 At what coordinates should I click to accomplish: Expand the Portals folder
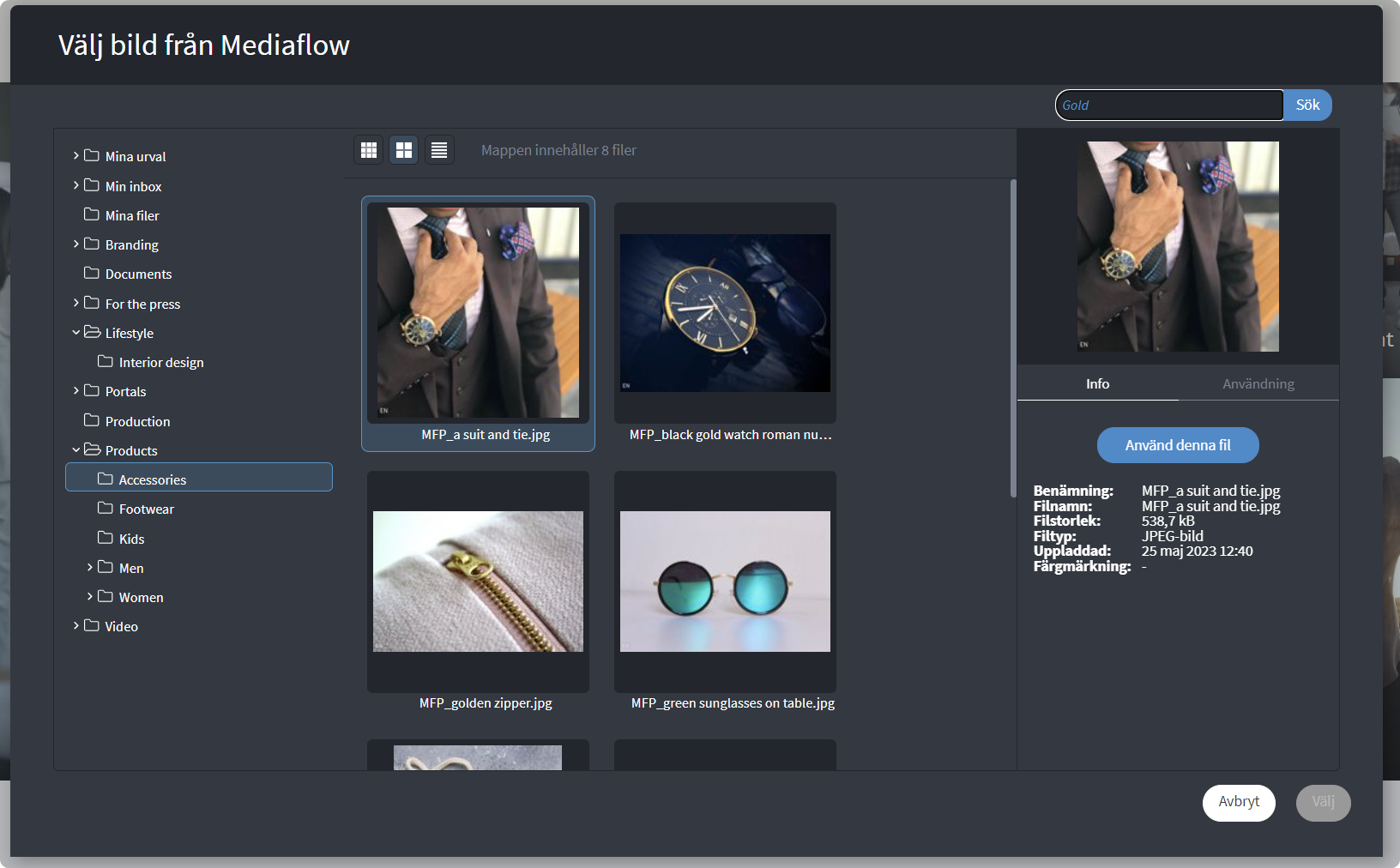[x=75, y=391]
